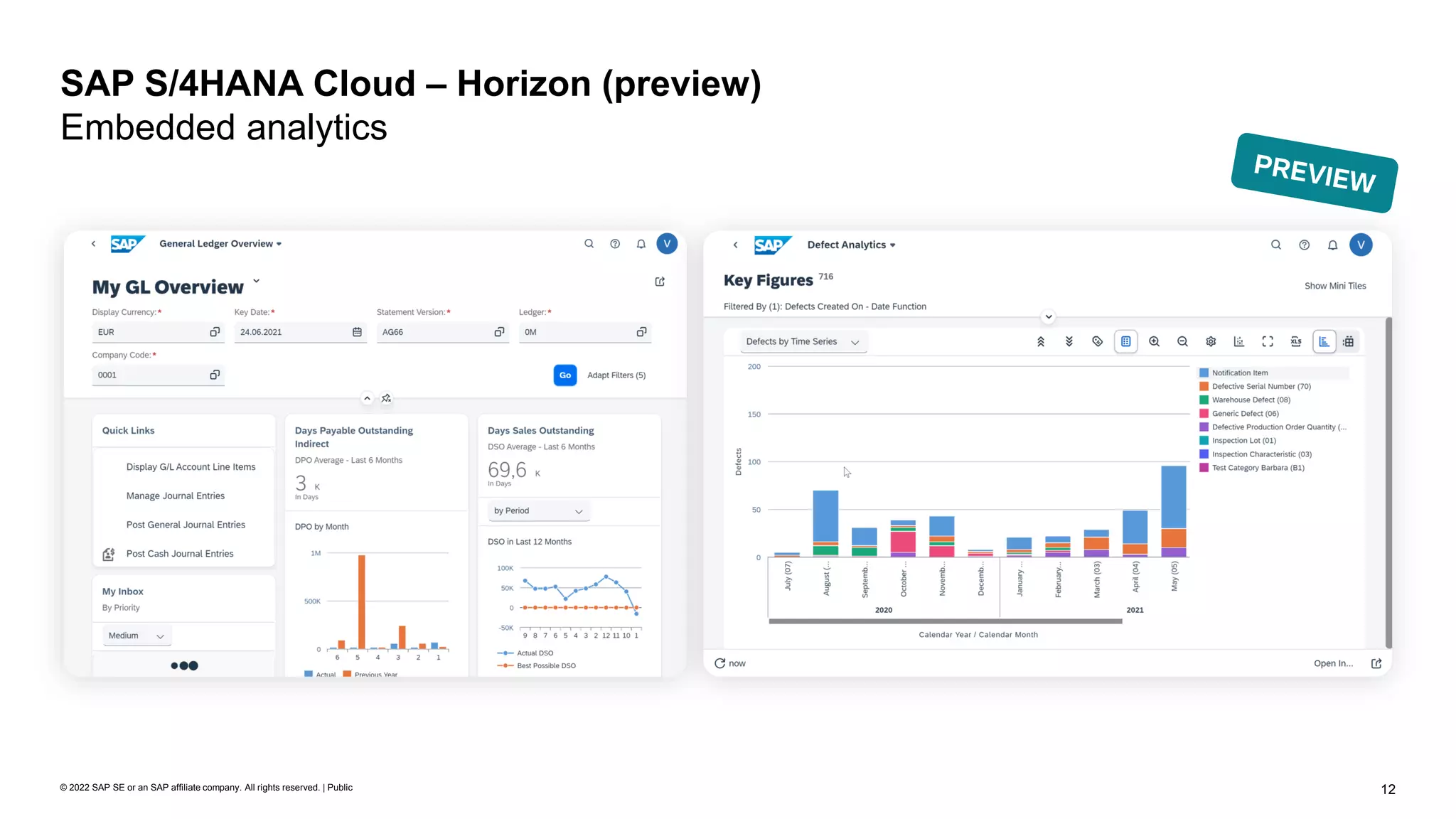
Task: Open value help for Statement Version field
Action: pos(499,332)
